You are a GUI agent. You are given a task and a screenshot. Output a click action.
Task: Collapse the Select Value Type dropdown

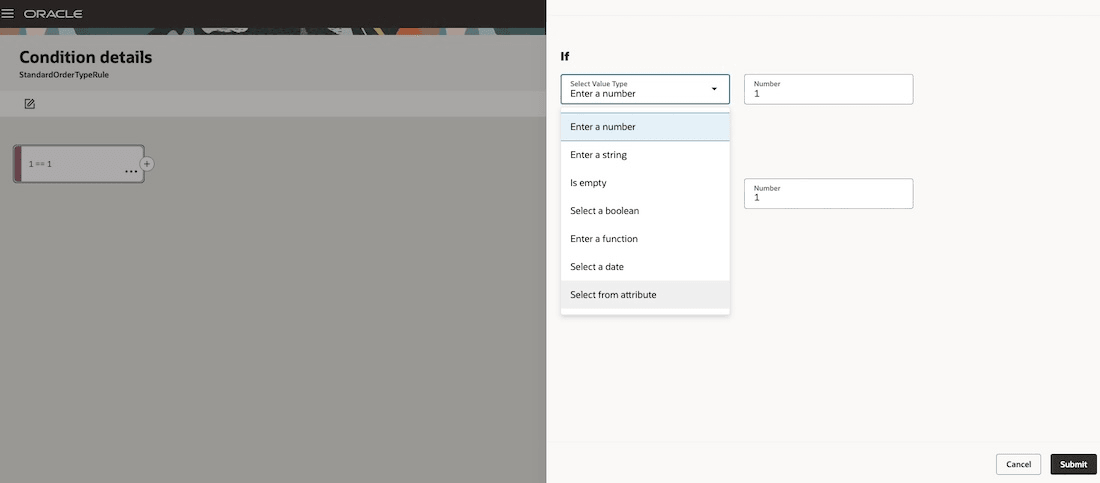tap(645, 89)
